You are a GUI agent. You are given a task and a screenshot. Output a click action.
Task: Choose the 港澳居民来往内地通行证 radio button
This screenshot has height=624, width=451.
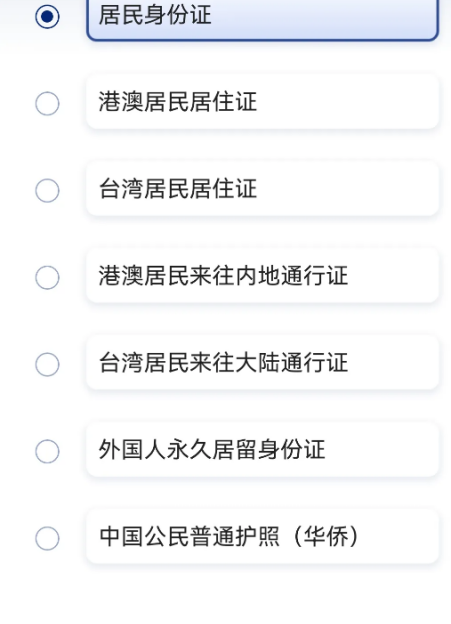point(47,277)
